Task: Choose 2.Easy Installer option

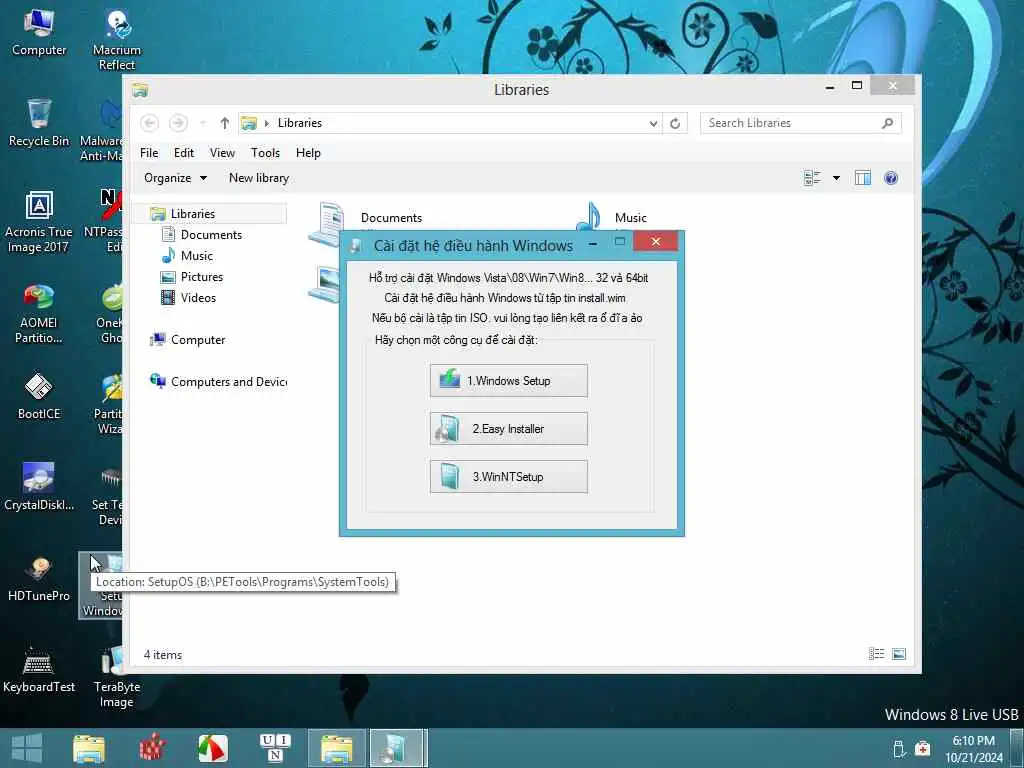Action: pos(509,428)
